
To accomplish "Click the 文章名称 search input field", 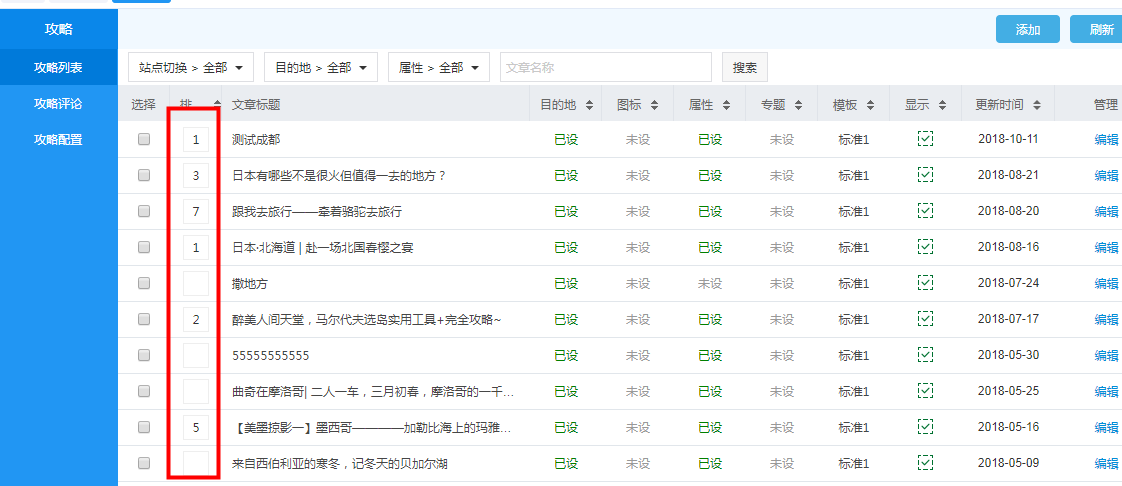I will pos(605,68).
